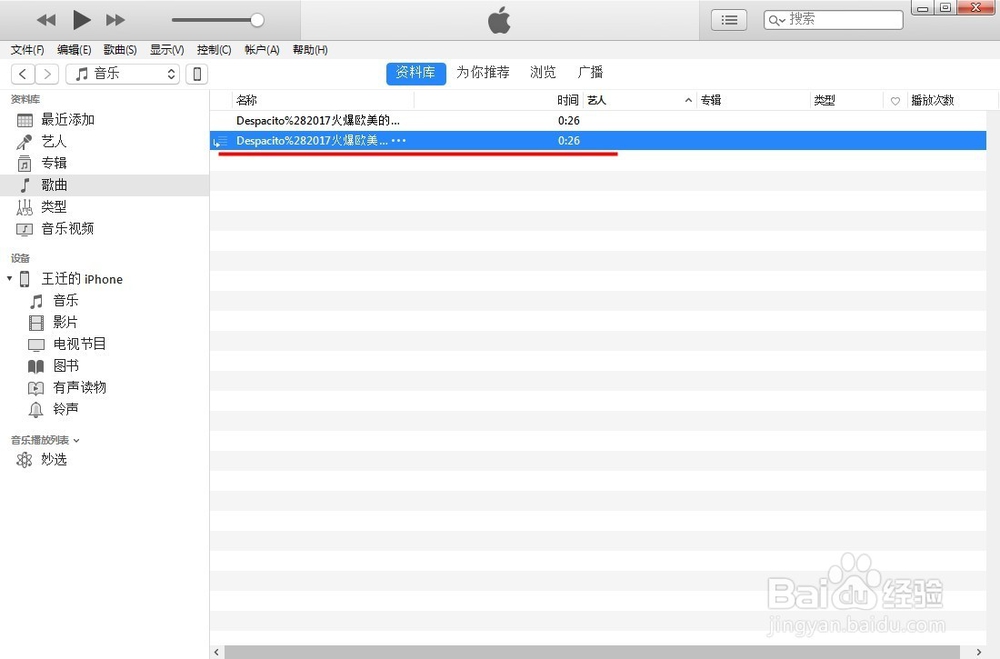This screenshot has width=1000, height=659.
Task: Open the 妙选 Genius playlist
Action: pos(54,459)
